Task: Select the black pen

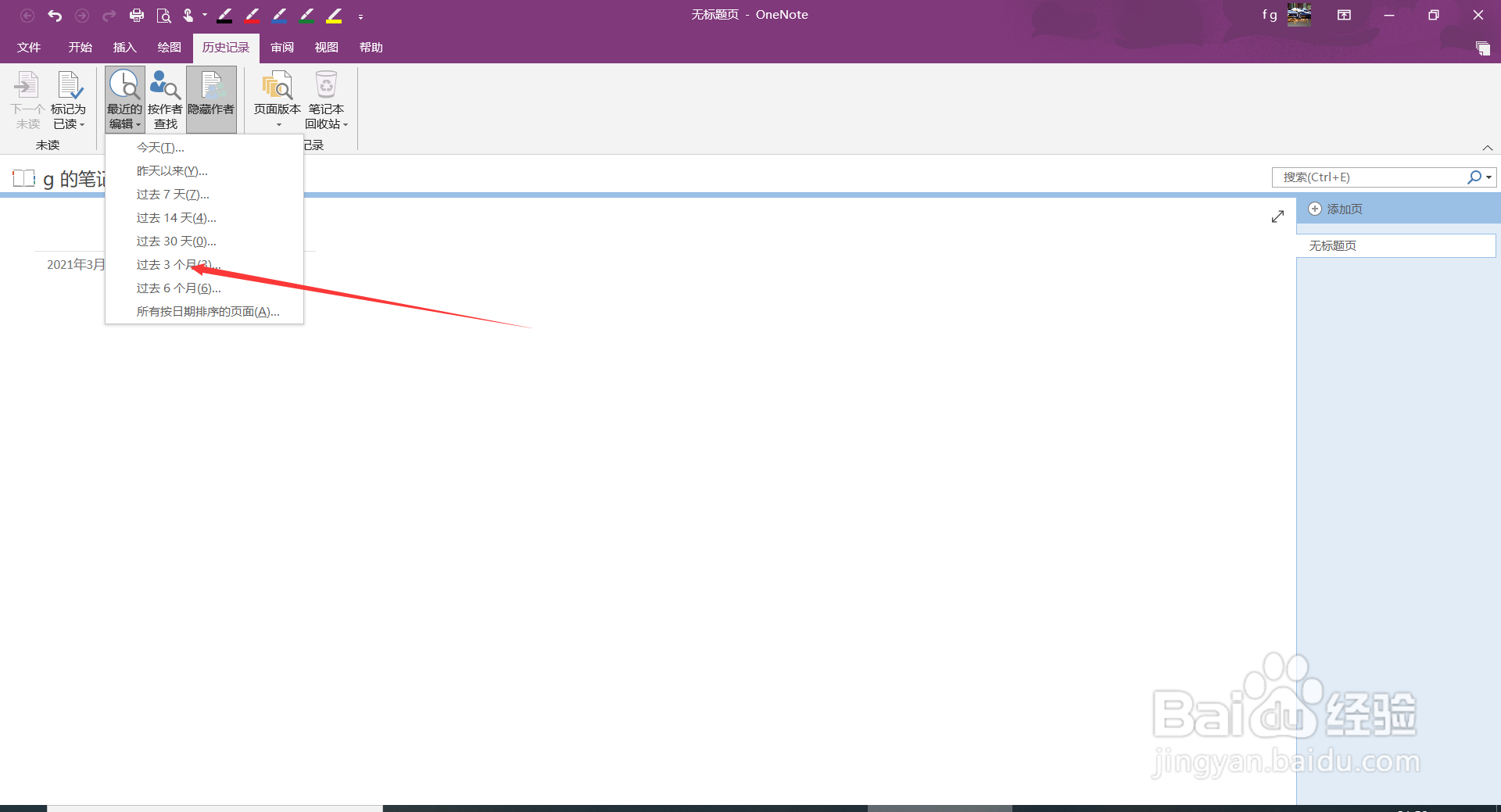Action: tap(224, 15)
